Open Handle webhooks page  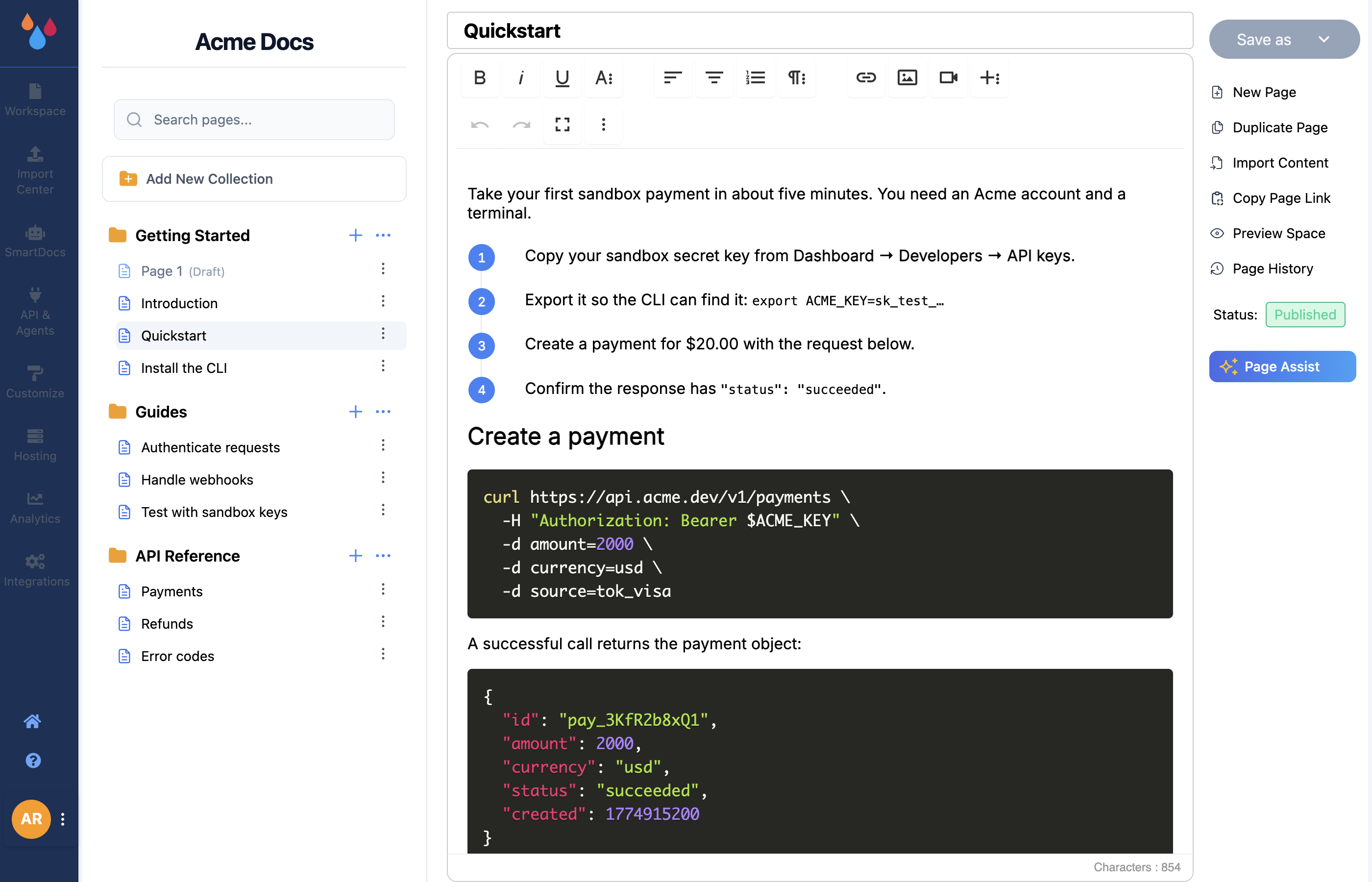(197, 479)
